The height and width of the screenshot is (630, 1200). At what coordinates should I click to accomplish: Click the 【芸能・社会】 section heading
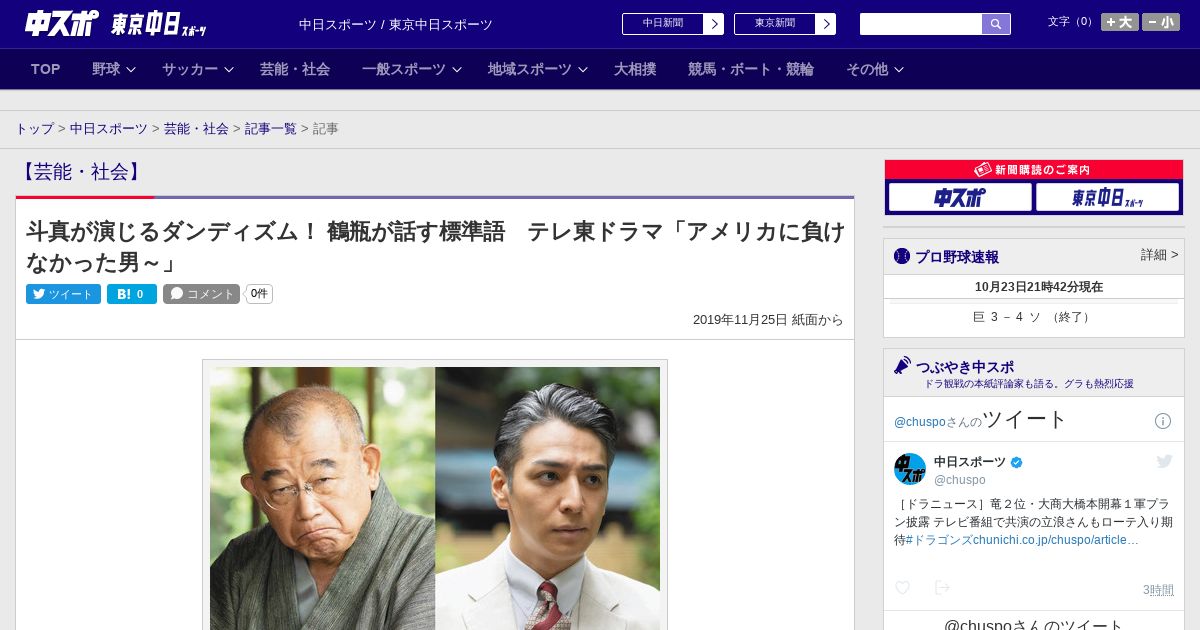click(81, 172)
